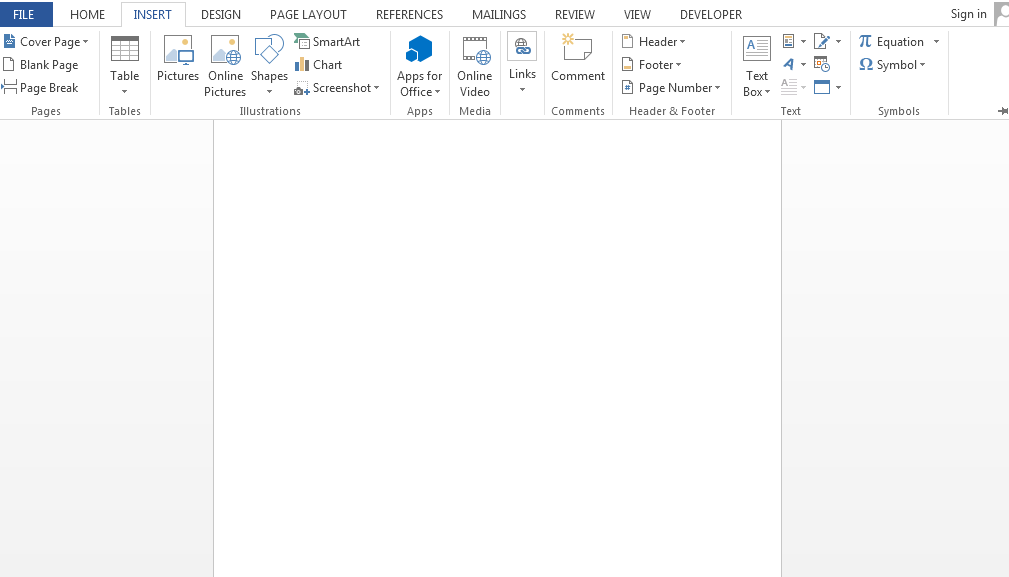Open the MAILINGS ribbon tab
The width and height of the screenshot is (1009, 577).
pyautogui.click(x=498, y=14)
